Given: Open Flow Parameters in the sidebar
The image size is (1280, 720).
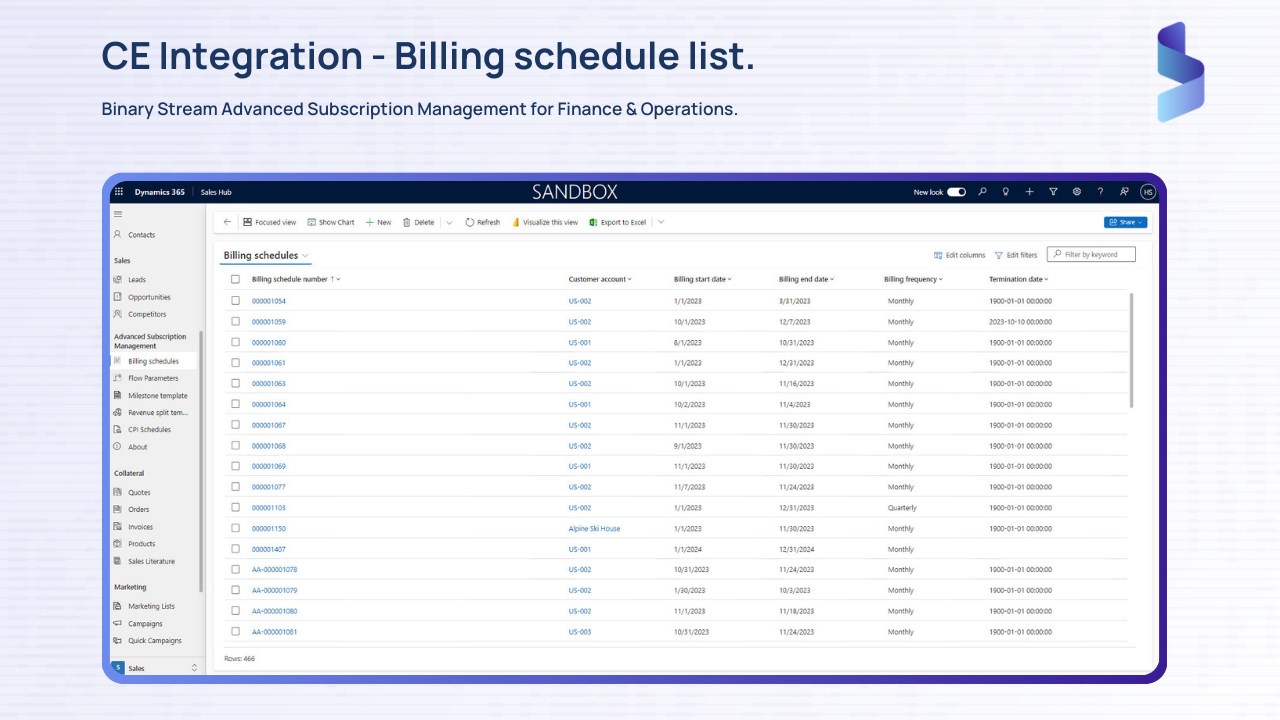Looking at the screenshot, I should (153, 378).
